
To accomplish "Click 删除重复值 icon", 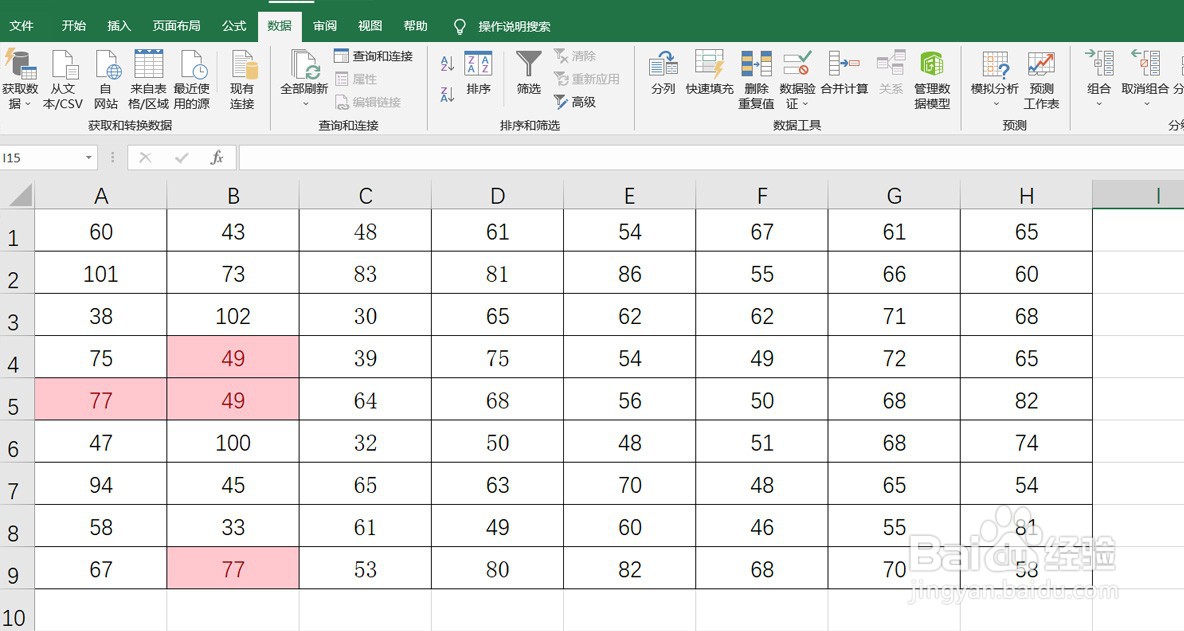I will (x=756, y=65).
